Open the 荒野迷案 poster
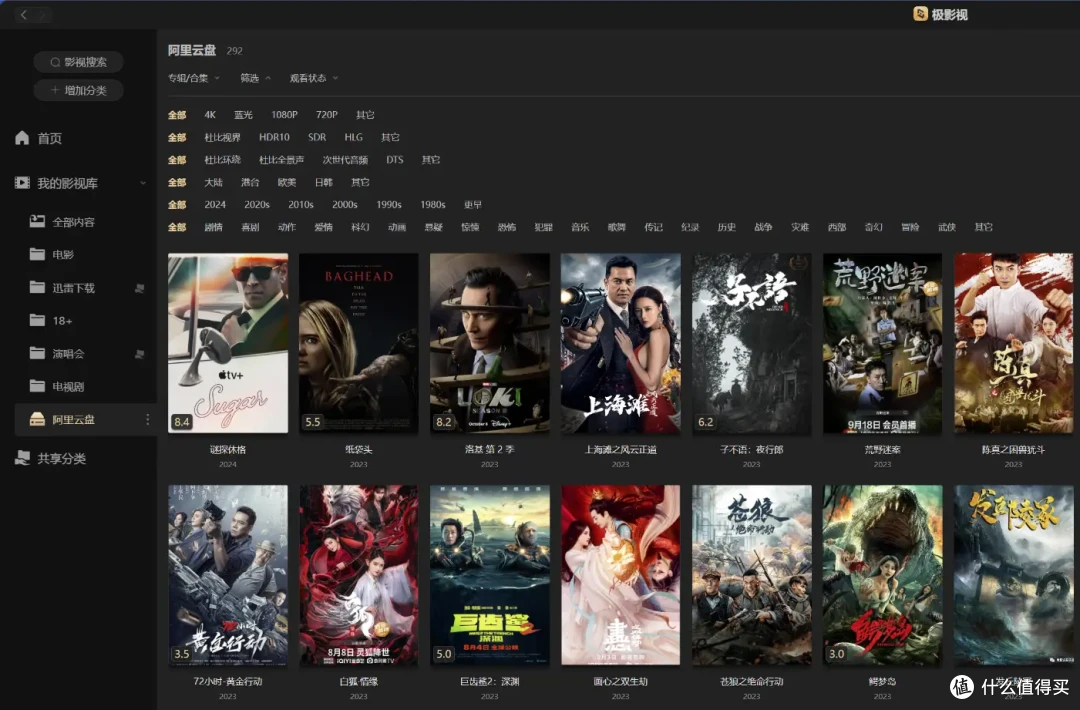The height and width of the screenshot is (710, 1080). click(x=882, y=343)
